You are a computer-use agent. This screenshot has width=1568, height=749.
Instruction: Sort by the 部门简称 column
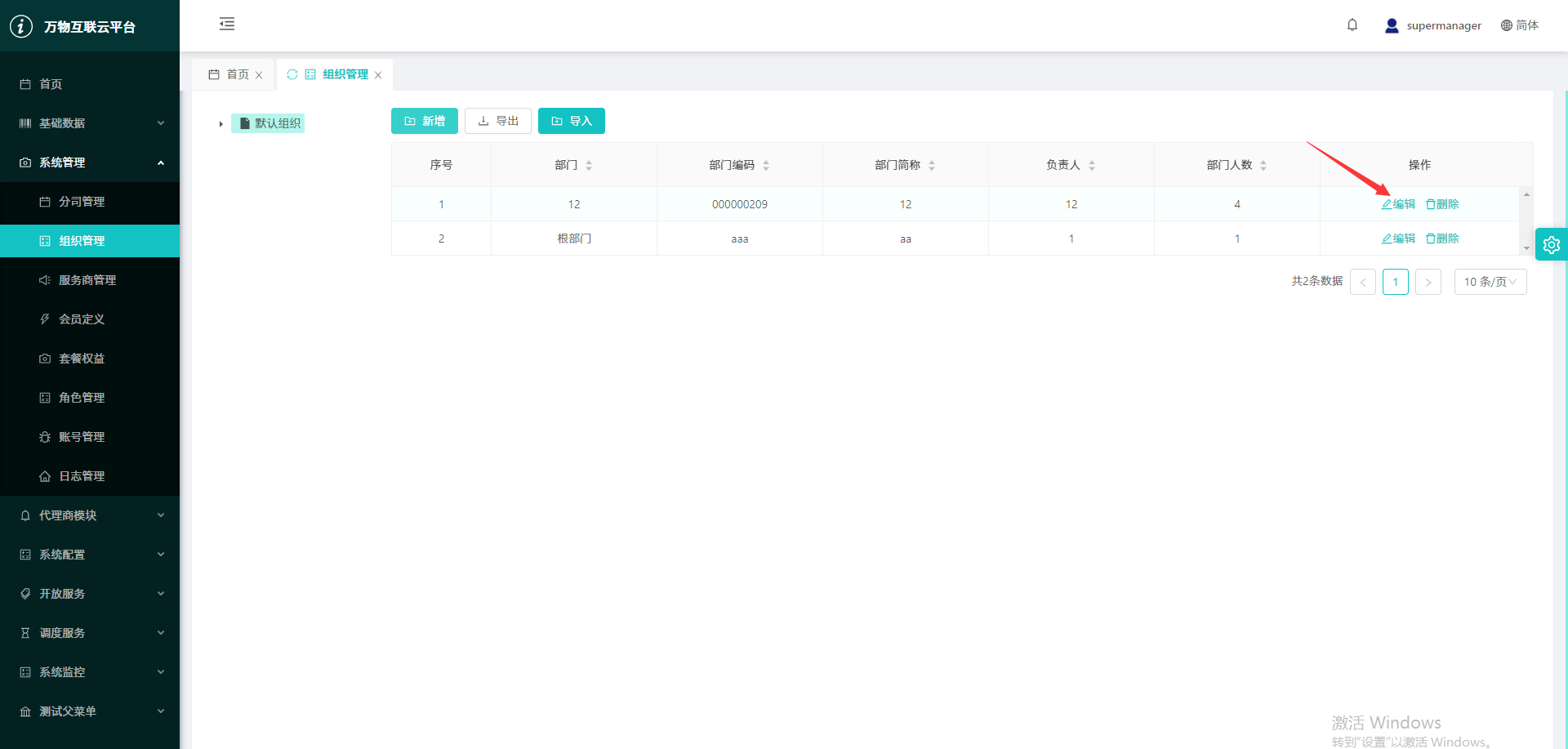(932, 165)
